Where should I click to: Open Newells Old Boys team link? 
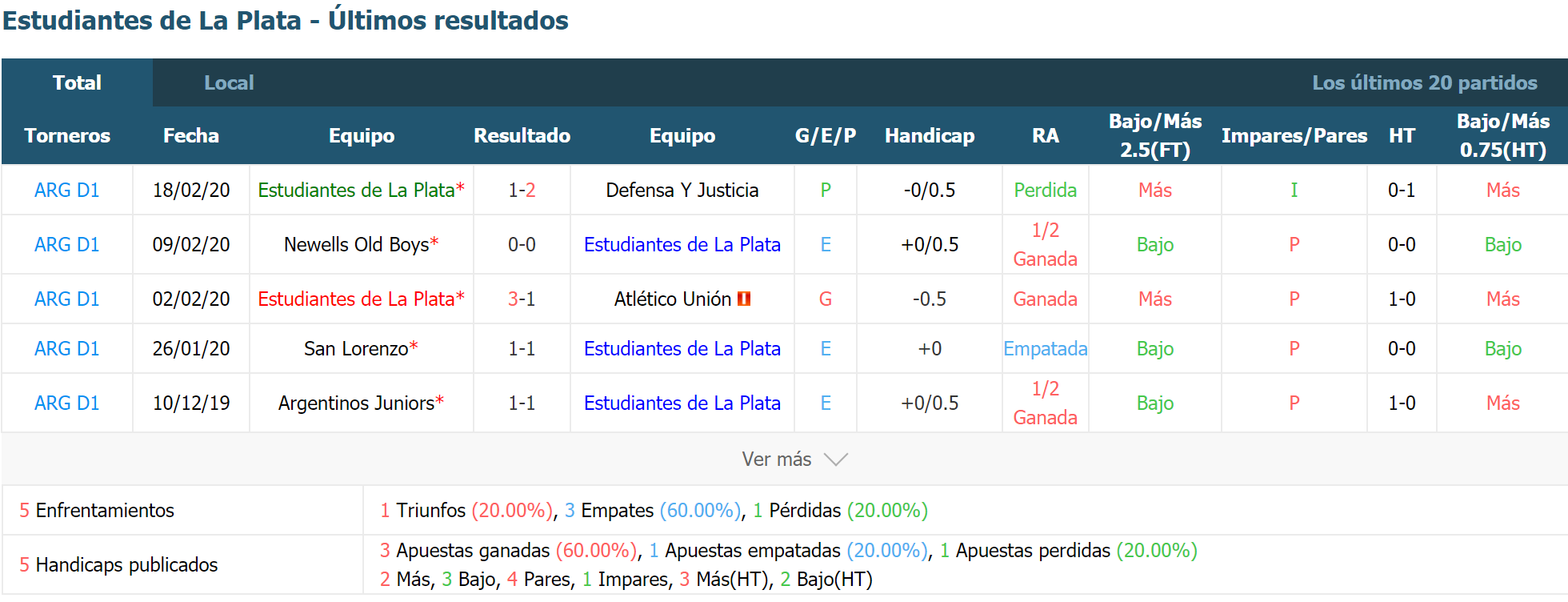[357, 245]
